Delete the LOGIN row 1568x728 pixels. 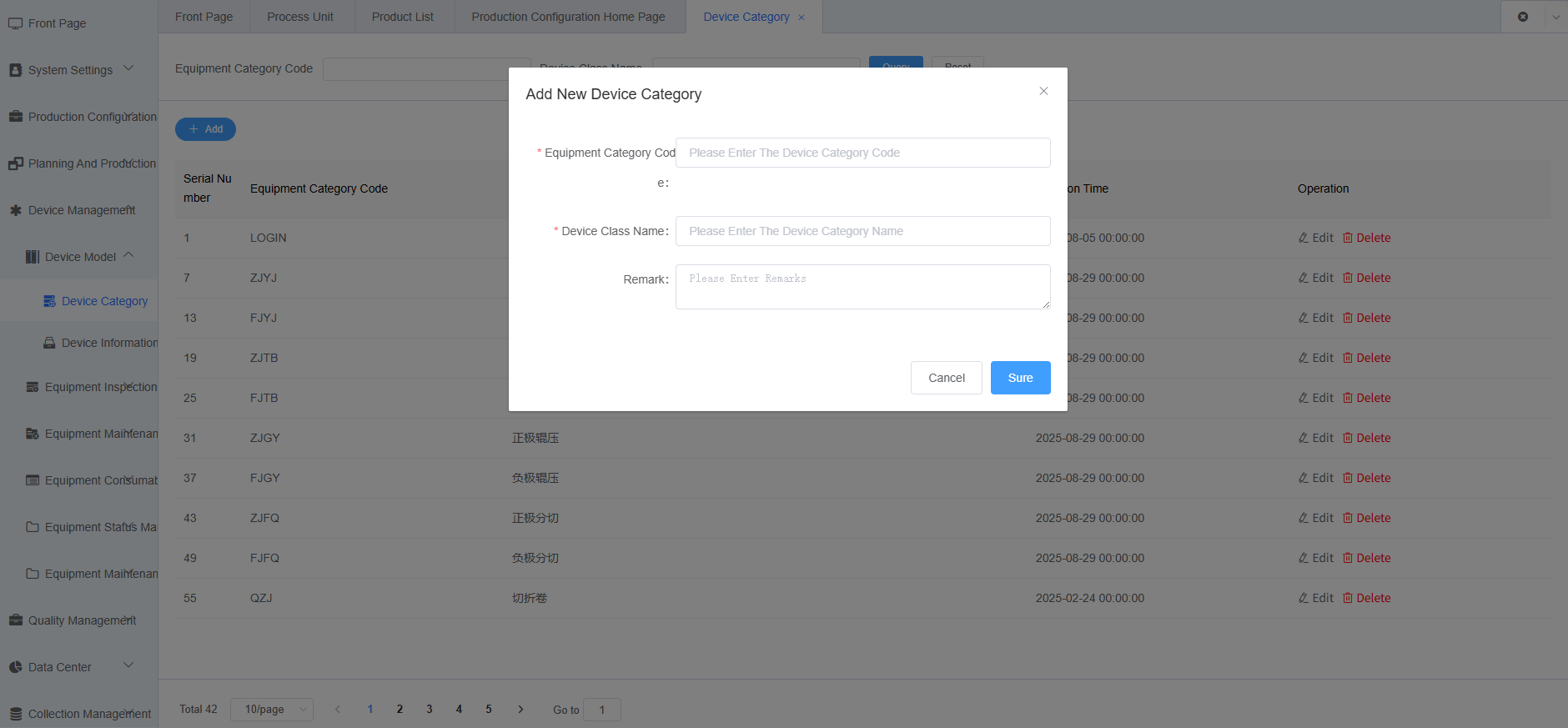point(1366,238)
